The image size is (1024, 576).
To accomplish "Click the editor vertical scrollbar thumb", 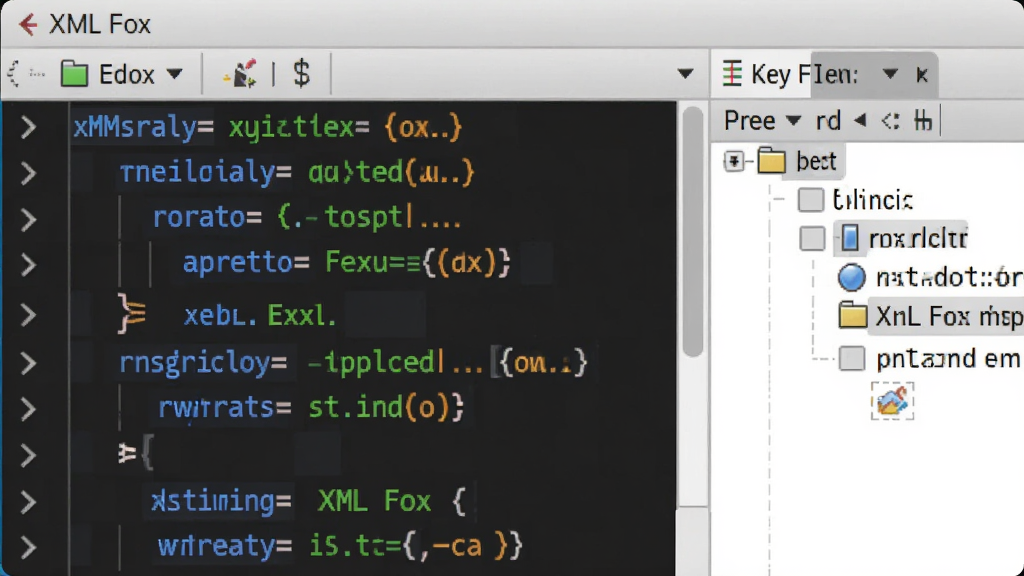I will coord(693,232).
